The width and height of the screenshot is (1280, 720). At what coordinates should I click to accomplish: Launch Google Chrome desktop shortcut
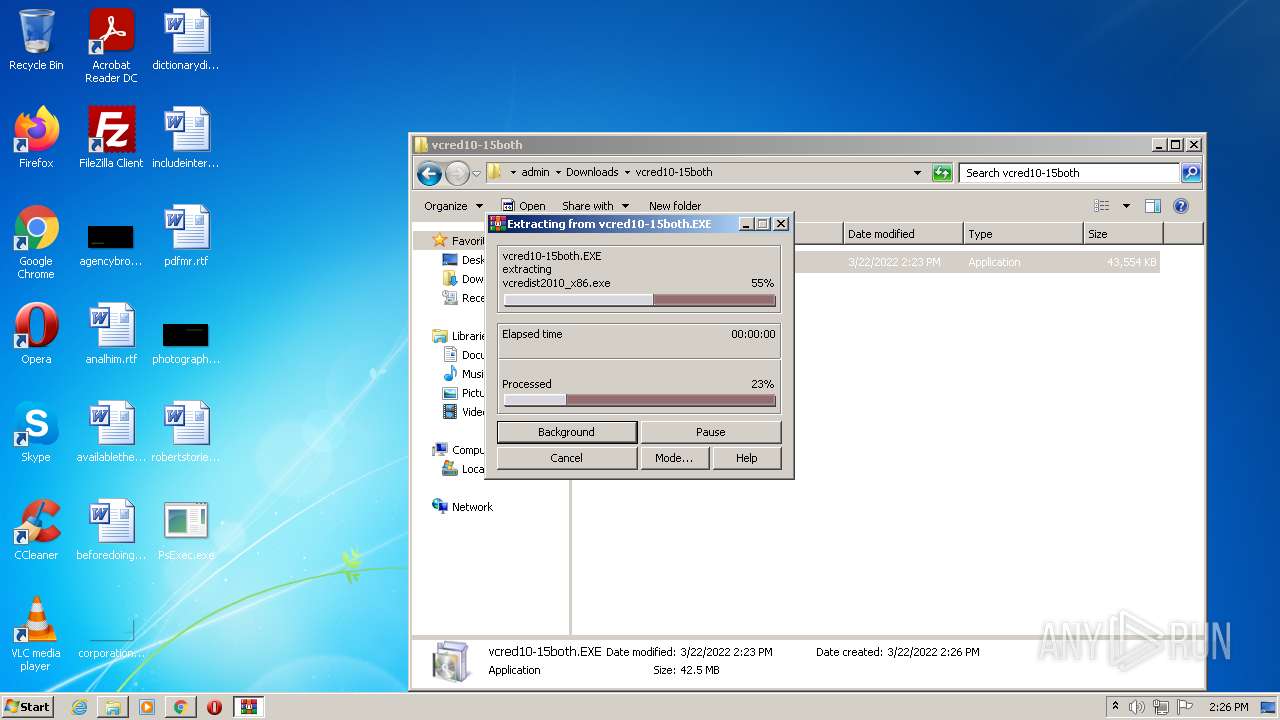click(36, 242)
